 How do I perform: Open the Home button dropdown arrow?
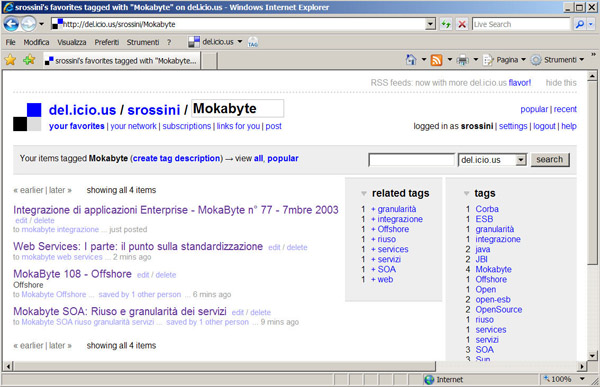424,59
